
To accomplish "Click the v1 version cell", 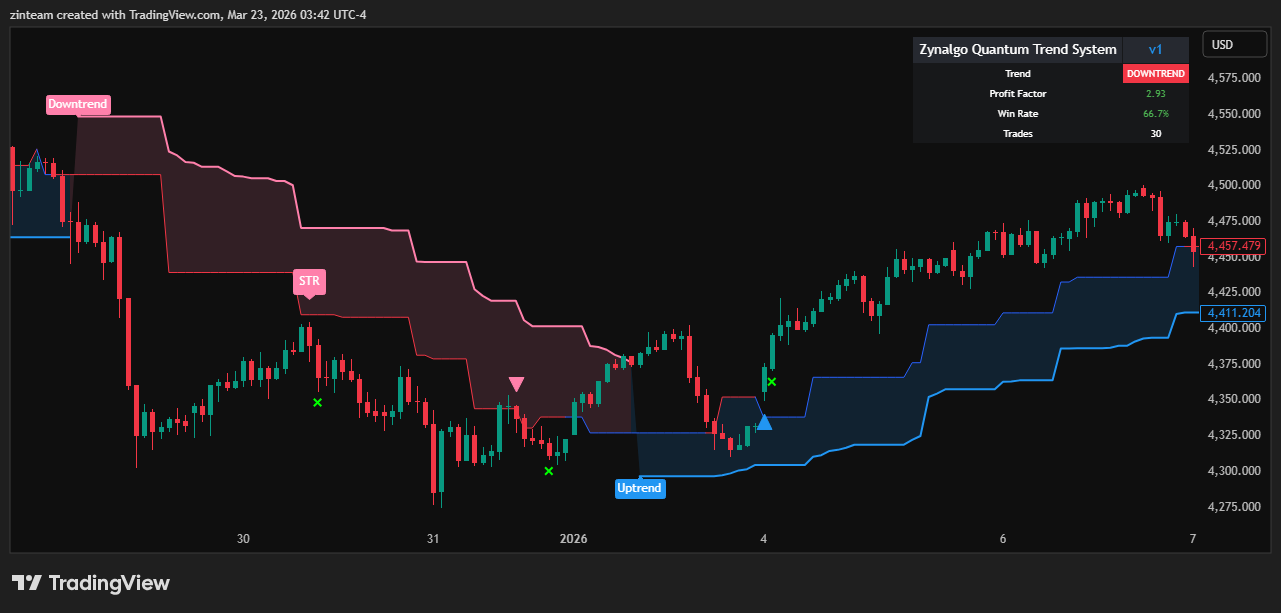I will [1156, 50].
